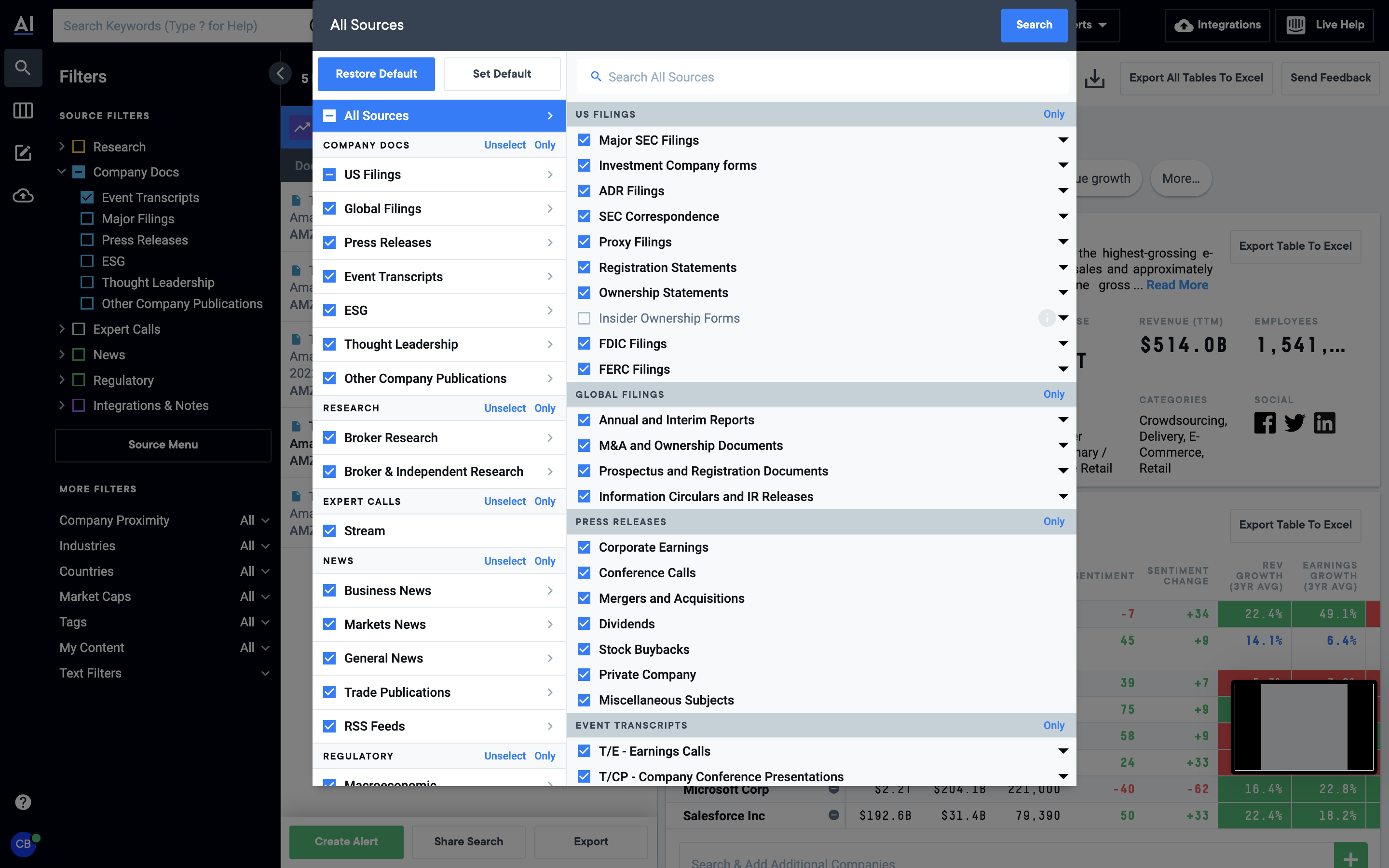Viewport: 1389px width, 868px height.
Task: Uncheck Broker Research checkbox
Action: coord(329,437)
